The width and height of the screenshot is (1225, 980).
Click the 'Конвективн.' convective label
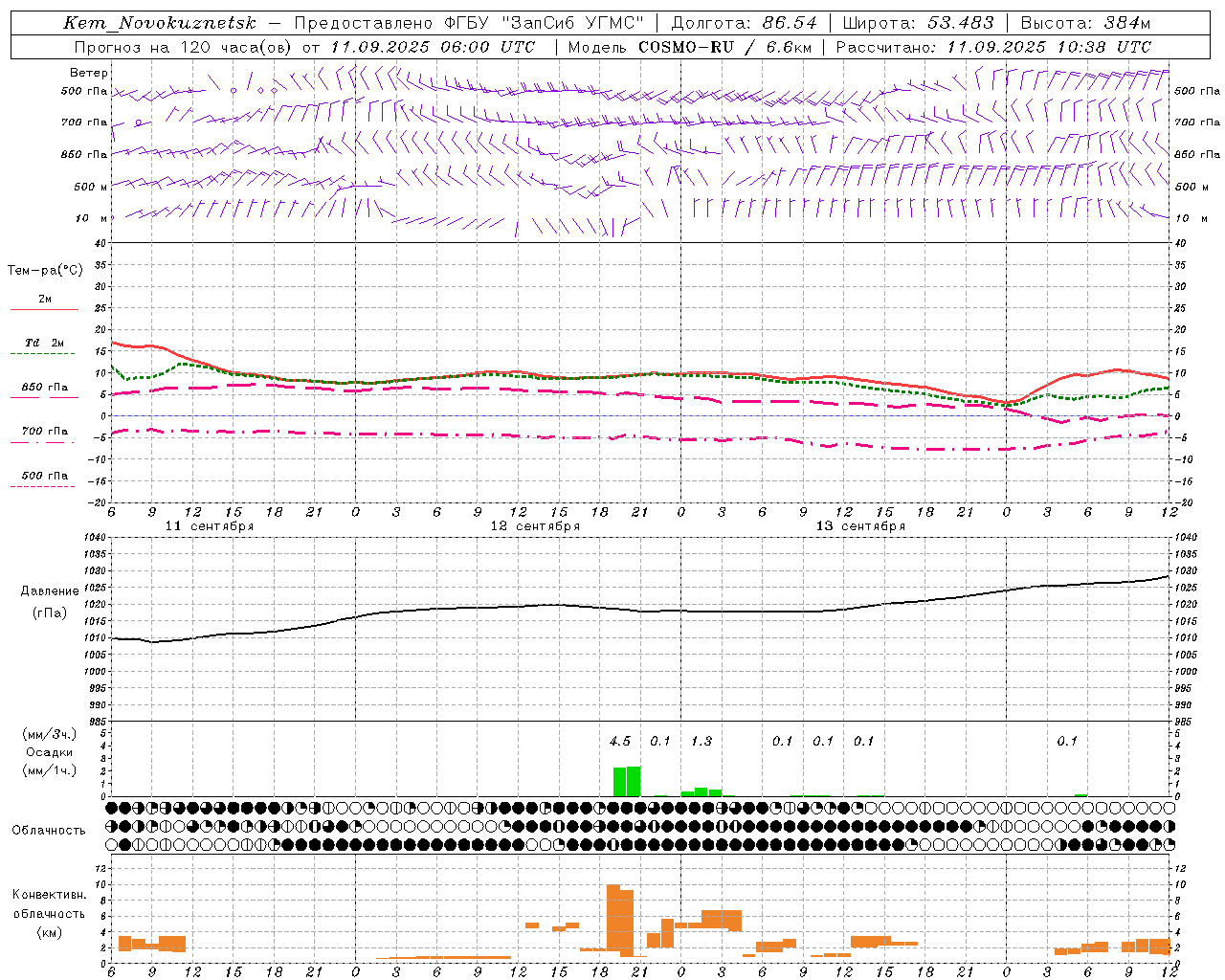pos(49,895)
